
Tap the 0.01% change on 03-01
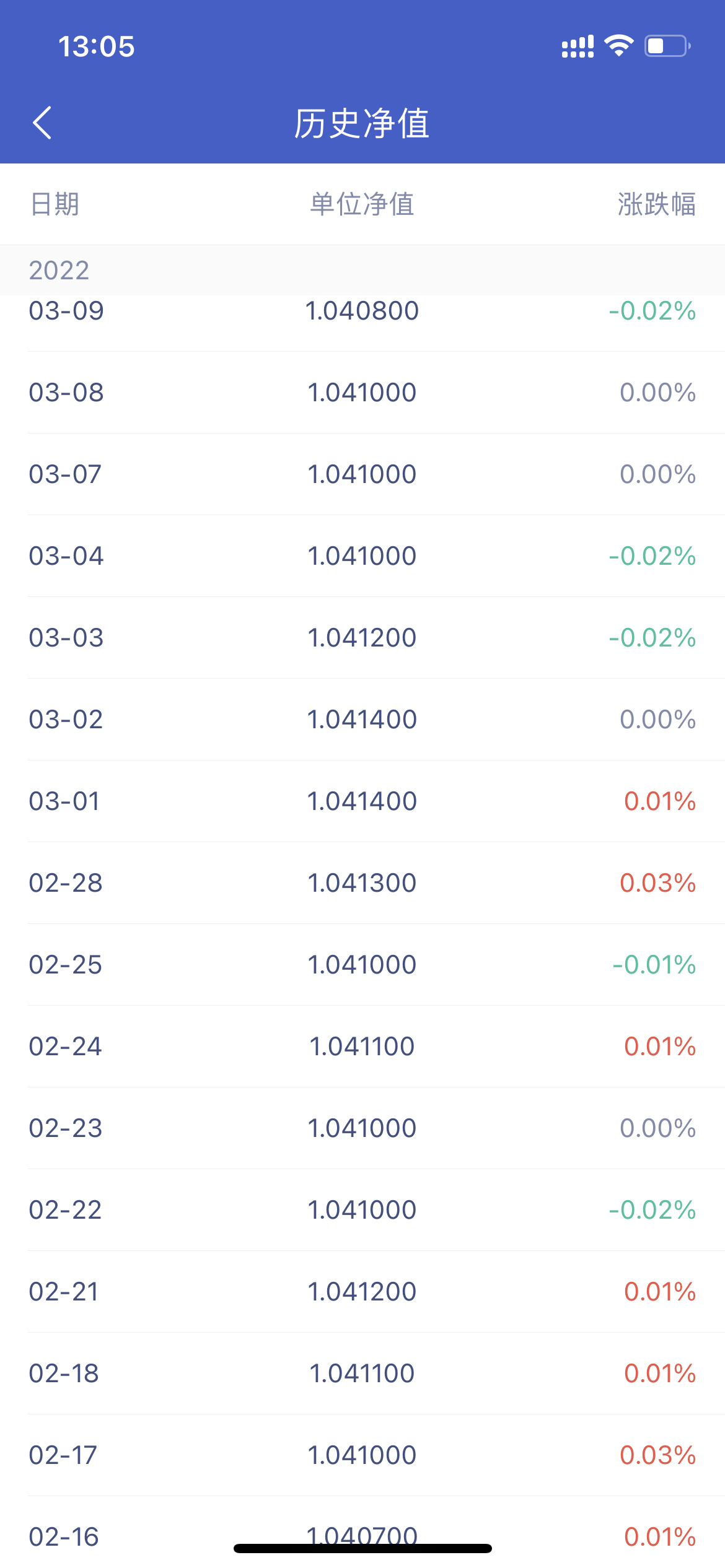tap(660, 801)
